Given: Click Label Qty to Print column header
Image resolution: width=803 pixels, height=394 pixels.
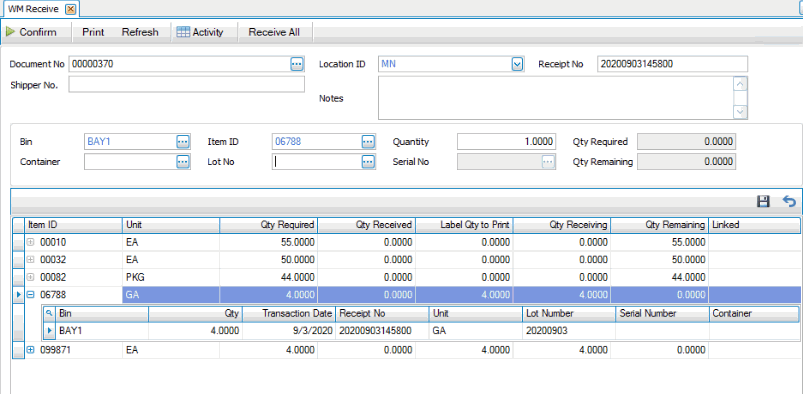Looking at the screenshot, I should point(464,225).
